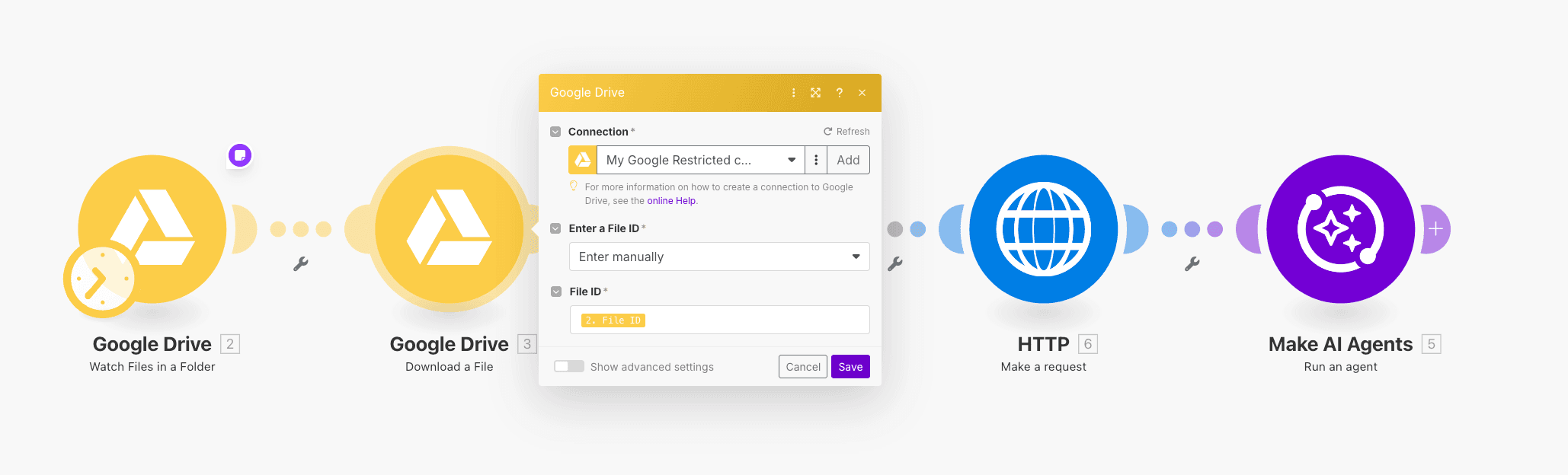Image resolution: width=1568 pixels, height=475 pixels.
Task: Click the purple note icon on first module
Action: click(240, 155)
